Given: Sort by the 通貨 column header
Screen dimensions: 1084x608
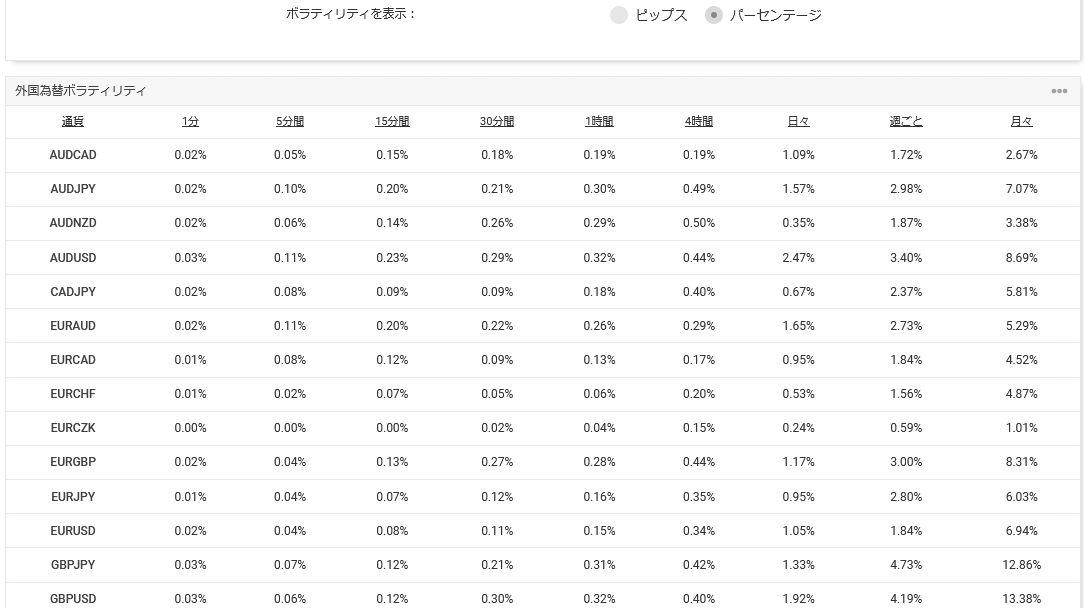Looking at the screenshot, I should [73, 121].
